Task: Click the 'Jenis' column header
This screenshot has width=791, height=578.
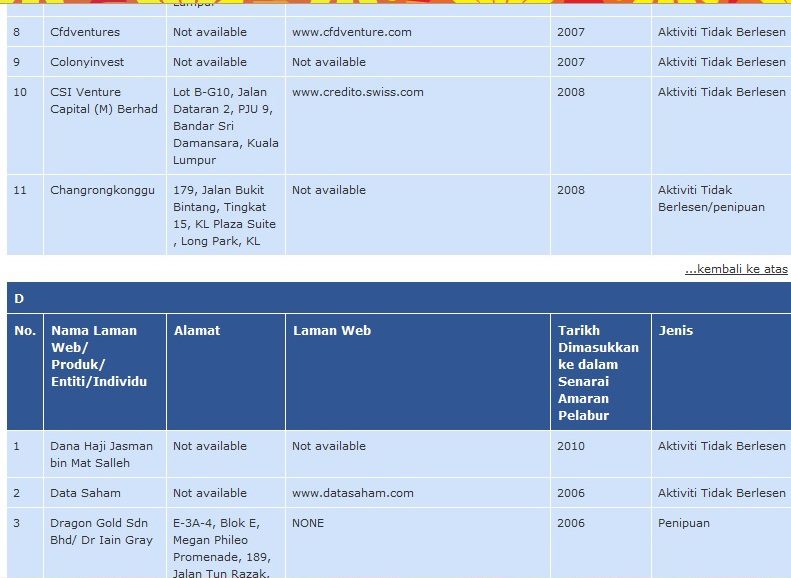Action: (x=675, y=331)
